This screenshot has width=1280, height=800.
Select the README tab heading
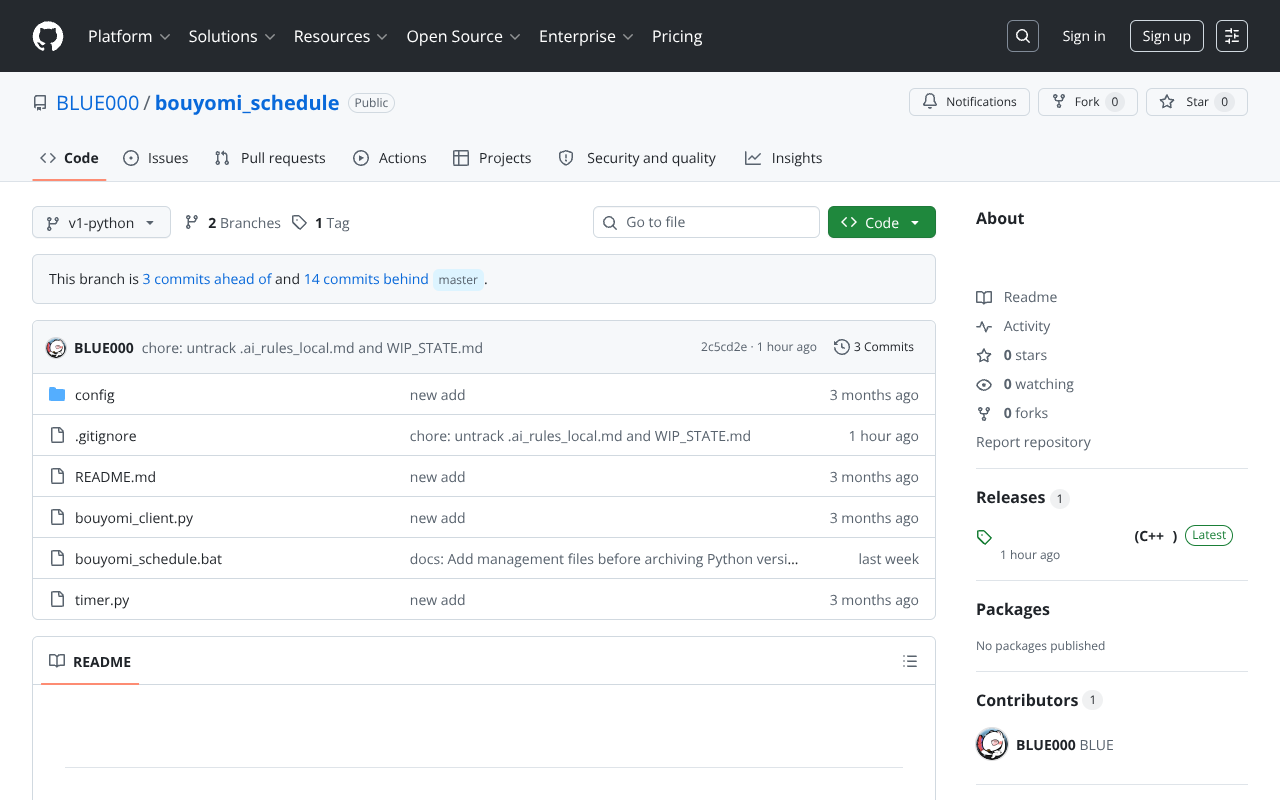[90, 661]
